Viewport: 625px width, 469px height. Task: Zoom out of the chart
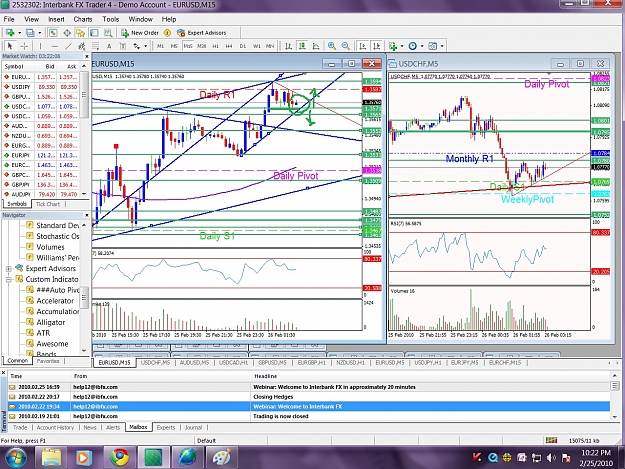tap(346, 46)
